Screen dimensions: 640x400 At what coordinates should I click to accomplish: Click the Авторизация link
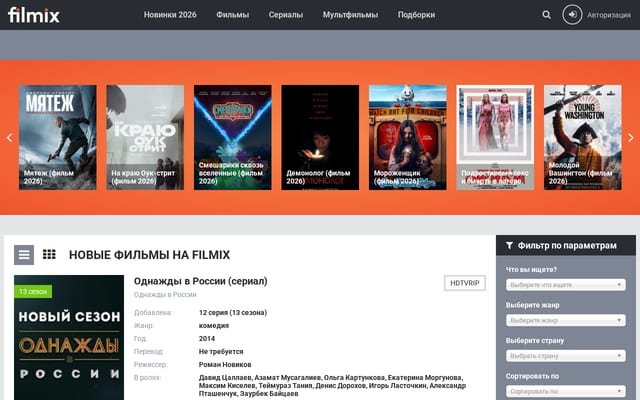609,15
